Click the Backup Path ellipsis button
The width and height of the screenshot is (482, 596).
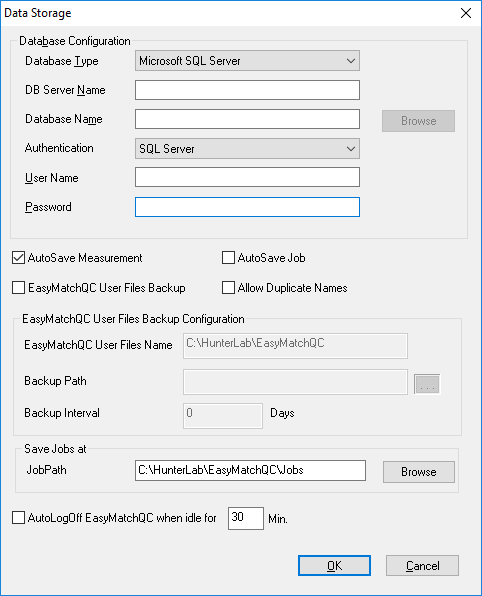click(x=427, y=384)
